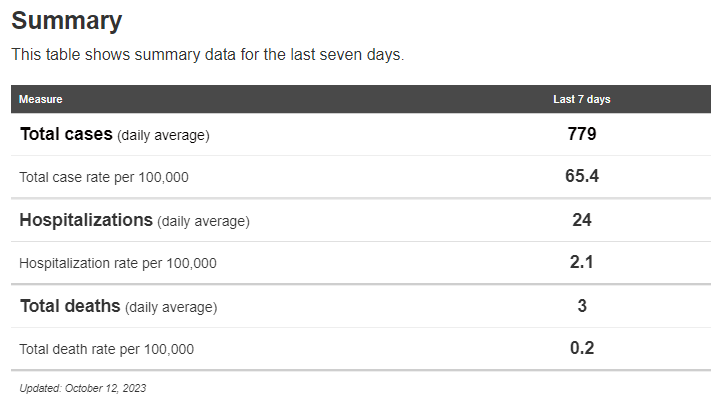Click the daily average note beside Total cases
Viewport: 727px width, 417px height.
163,135
